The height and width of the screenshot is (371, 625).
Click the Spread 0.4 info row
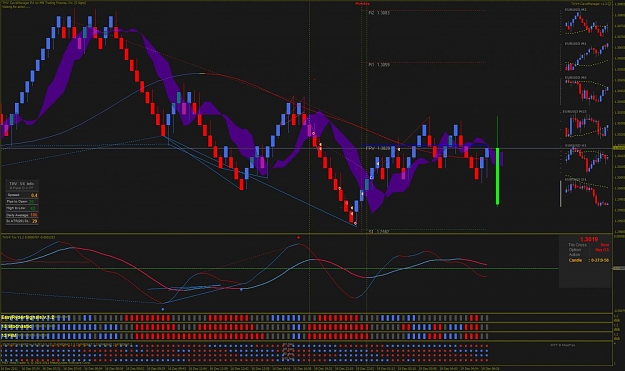point(22,195)
